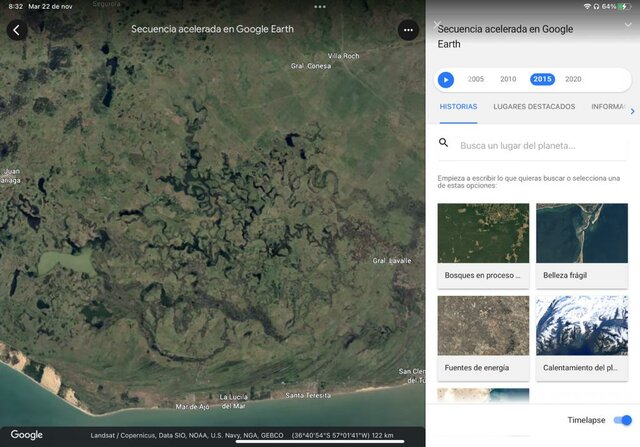Select the highlighted year 2015
Viewport: 640px width, 447px height.
tap(542, 79)
